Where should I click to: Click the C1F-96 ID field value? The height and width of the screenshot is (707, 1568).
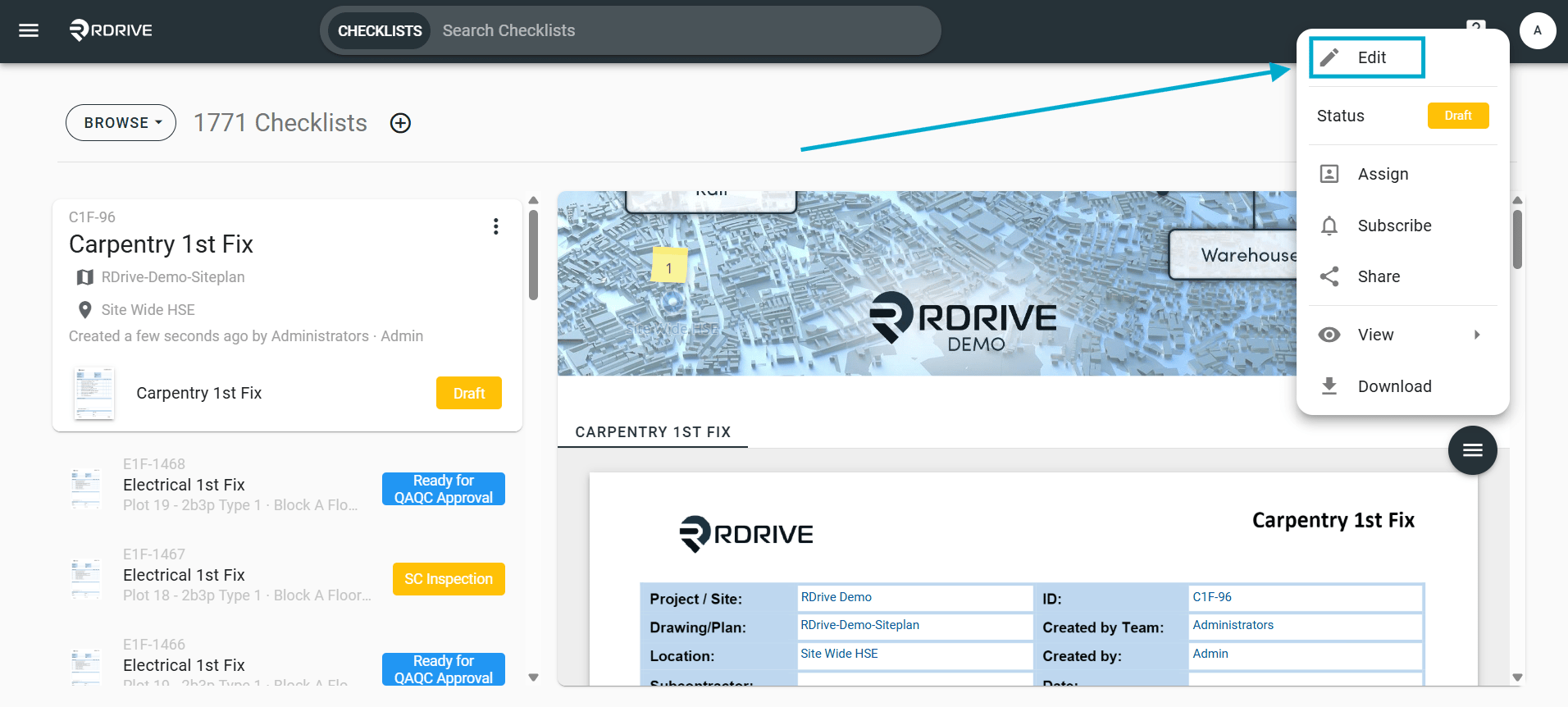(x=1305, y=598)
